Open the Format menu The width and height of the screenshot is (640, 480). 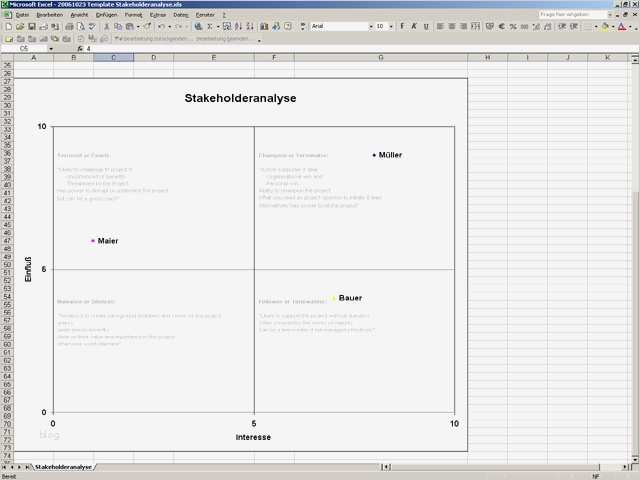[x=133, y=15]
